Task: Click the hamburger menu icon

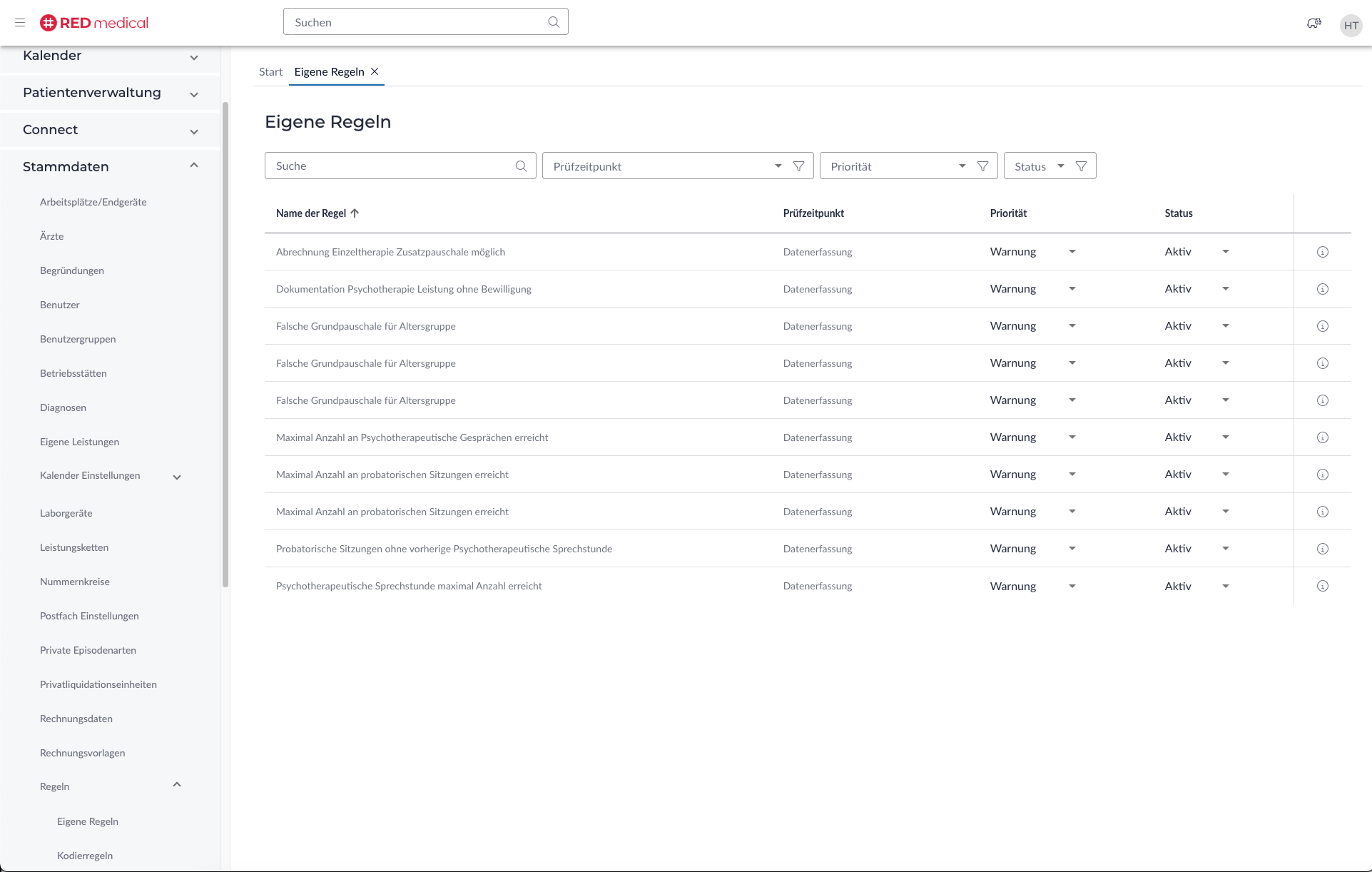Action: click(x=20, y=23)
